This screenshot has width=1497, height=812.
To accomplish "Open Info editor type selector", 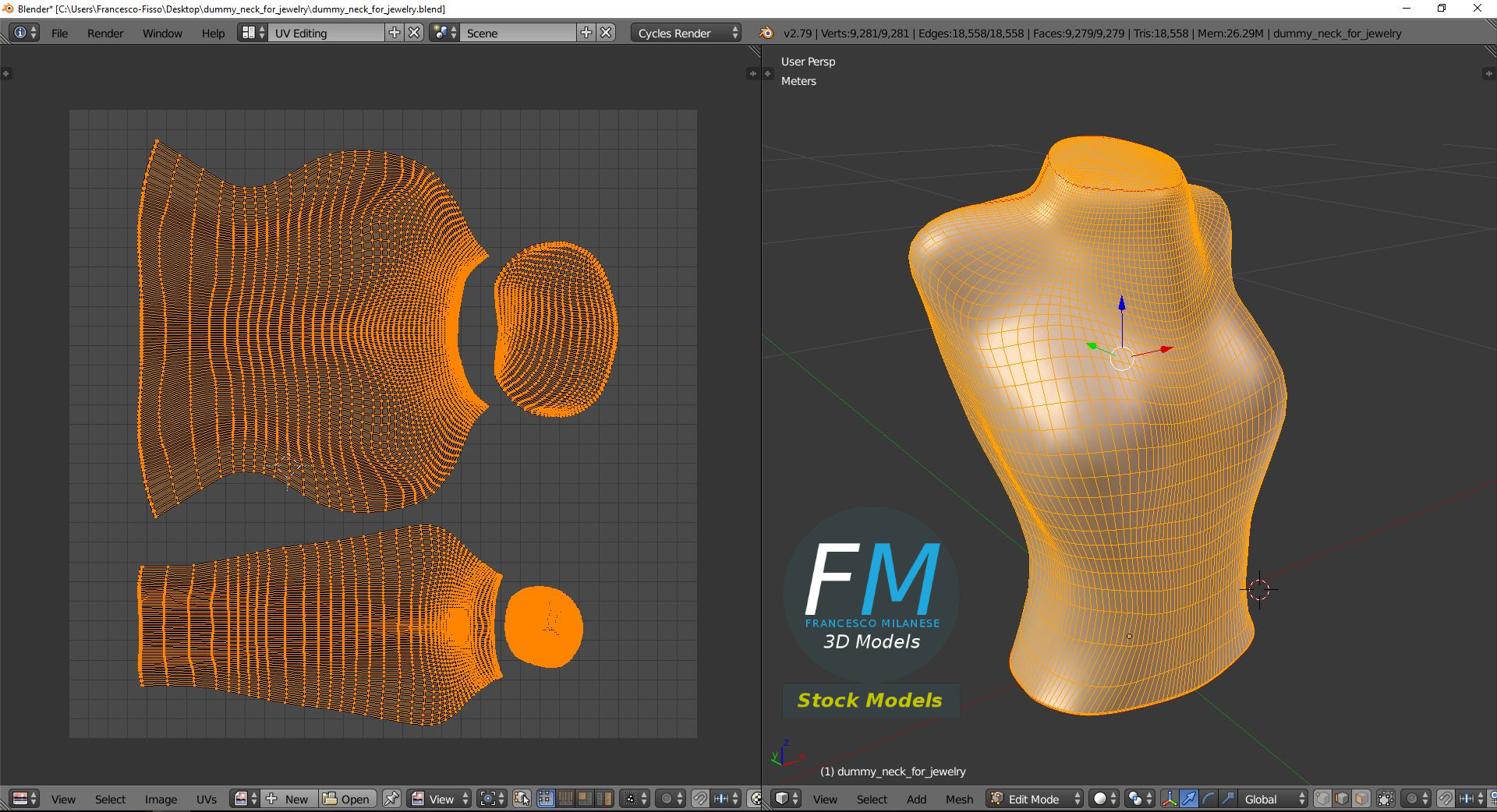I will coord(24,33).
